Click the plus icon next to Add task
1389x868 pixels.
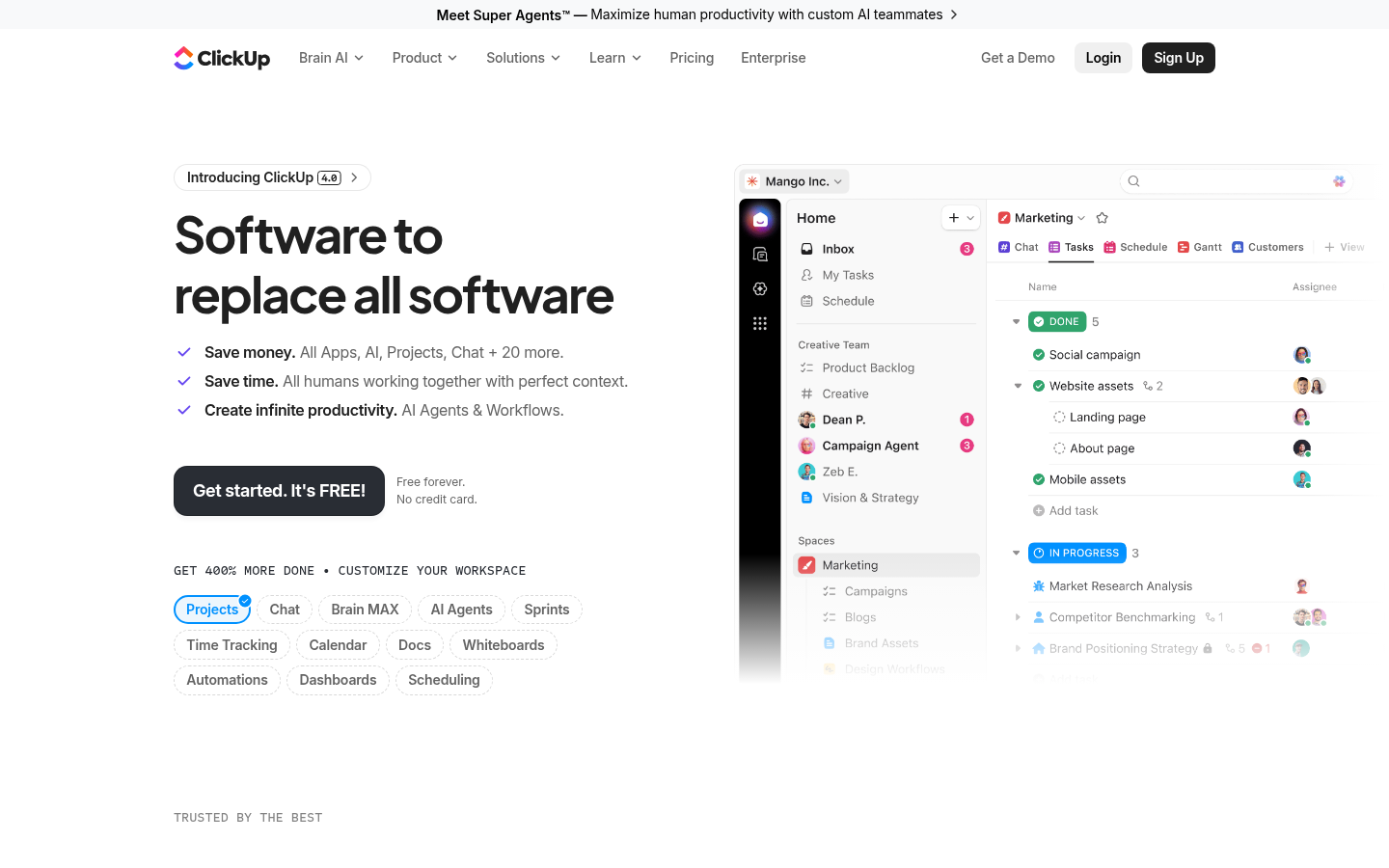tap(1039, 511)
